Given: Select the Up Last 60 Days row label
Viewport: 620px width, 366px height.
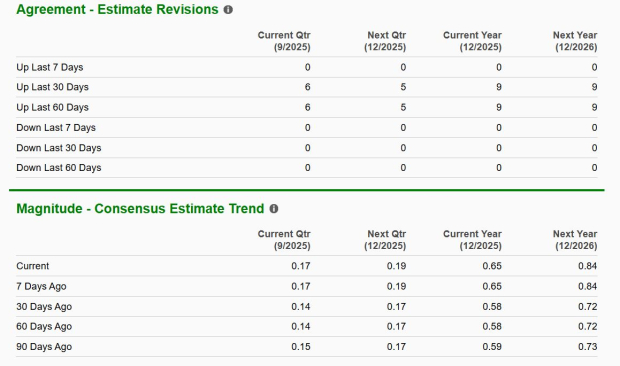Looking at the screenshot, I should coord(53,108).
